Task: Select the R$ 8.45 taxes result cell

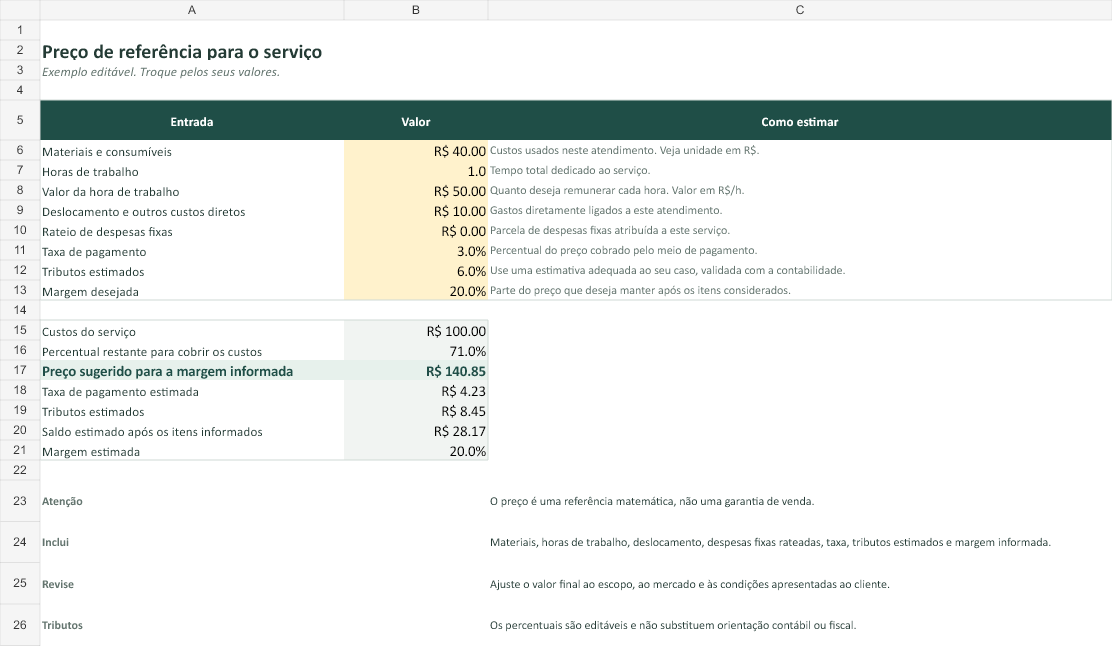Action: click(416, 411)
